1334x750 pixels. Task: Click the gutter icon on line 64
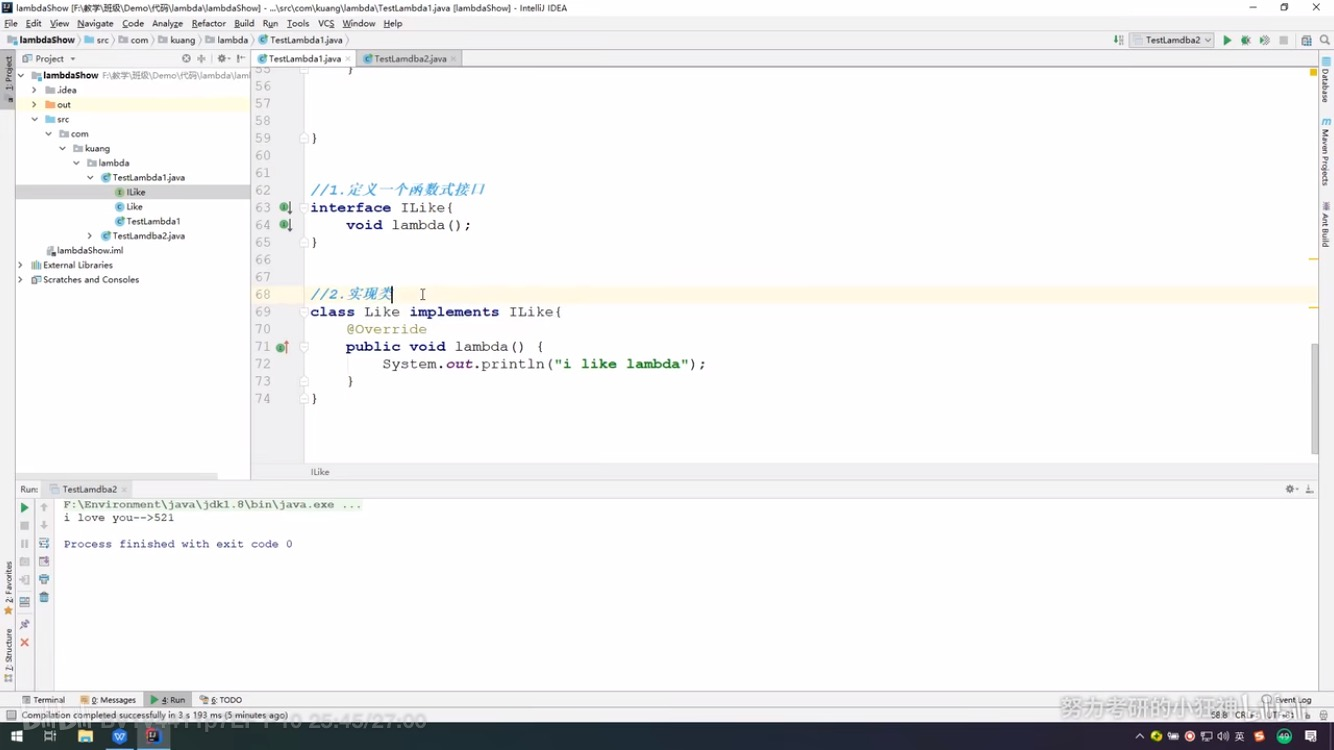[285, 225]
